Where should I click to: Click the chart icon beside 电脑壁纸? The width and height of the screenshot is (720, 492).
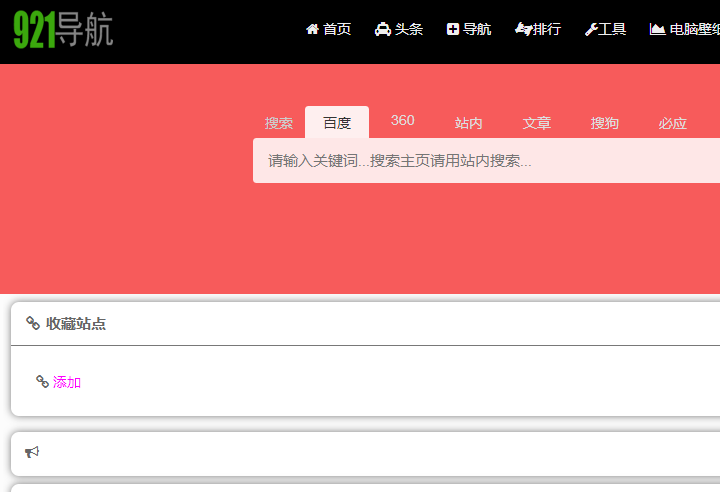point(657,29)
